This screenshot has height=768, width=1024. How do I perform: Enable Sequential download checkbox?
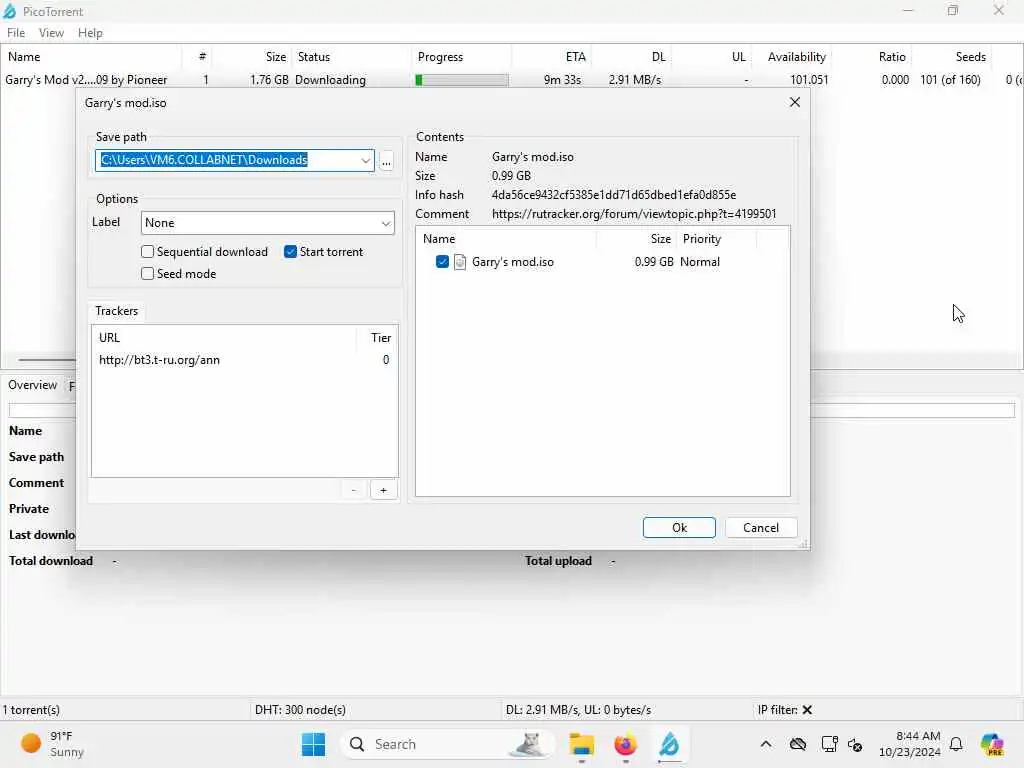point(148,251)
